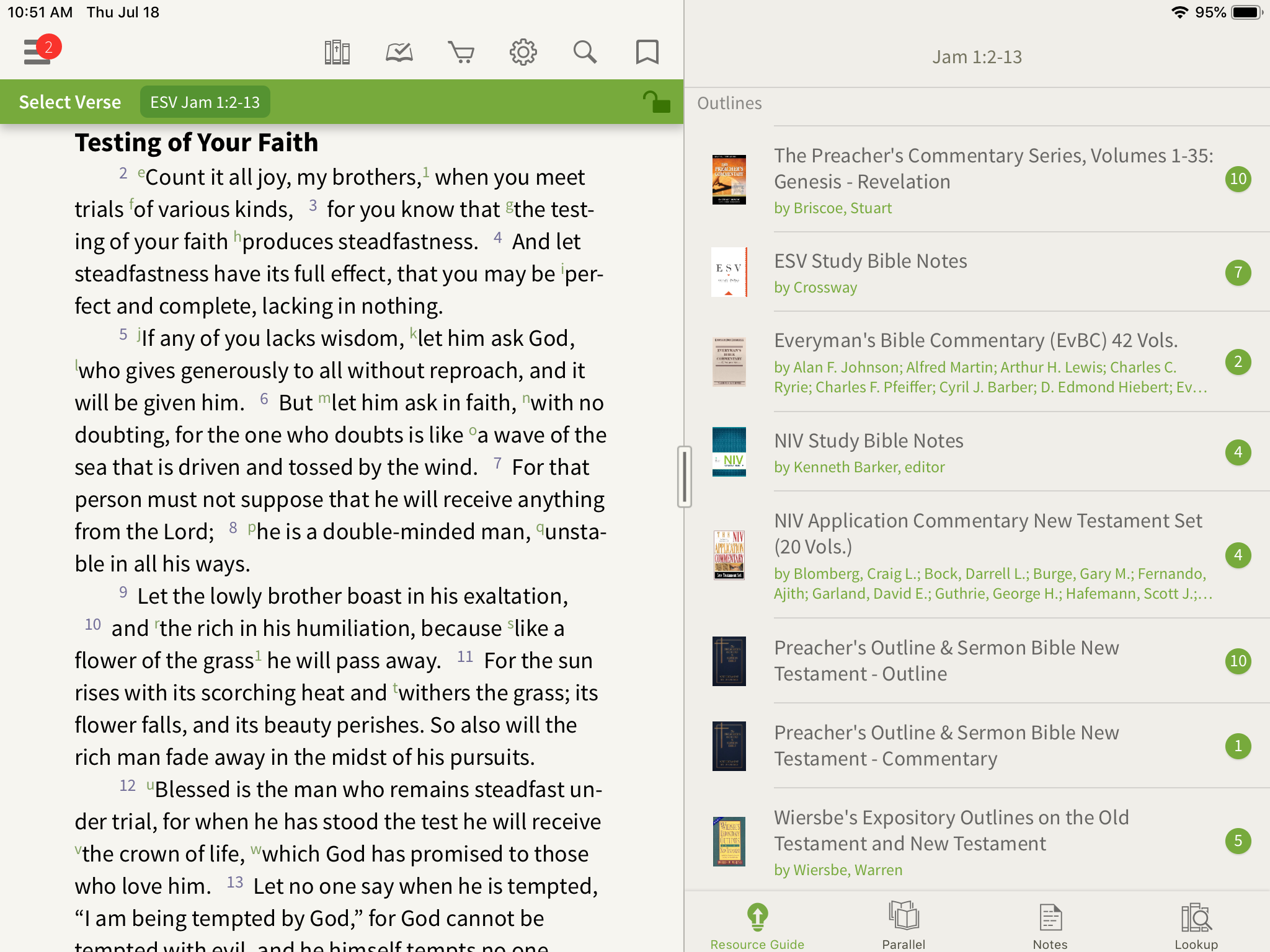This screenshot has height=952, width=1270.
Task: Switch to the Lookup tab
Action: (1196, 926)
